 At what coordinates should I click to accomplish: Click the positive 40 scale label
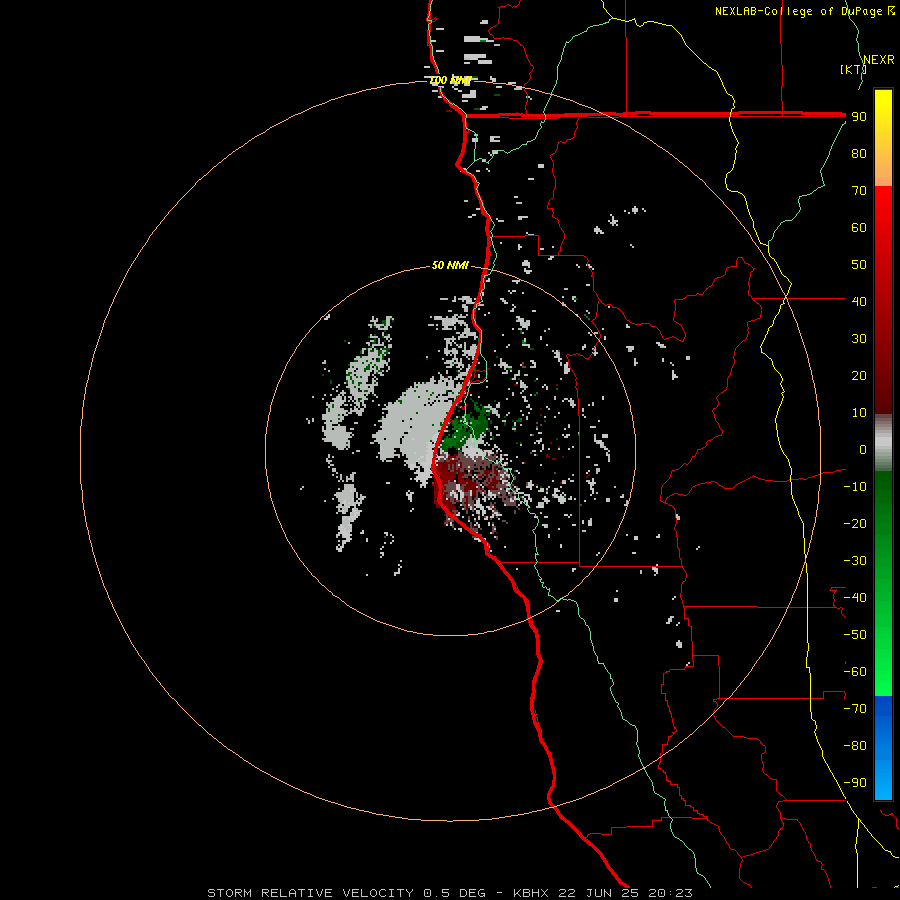pos(859,301)
